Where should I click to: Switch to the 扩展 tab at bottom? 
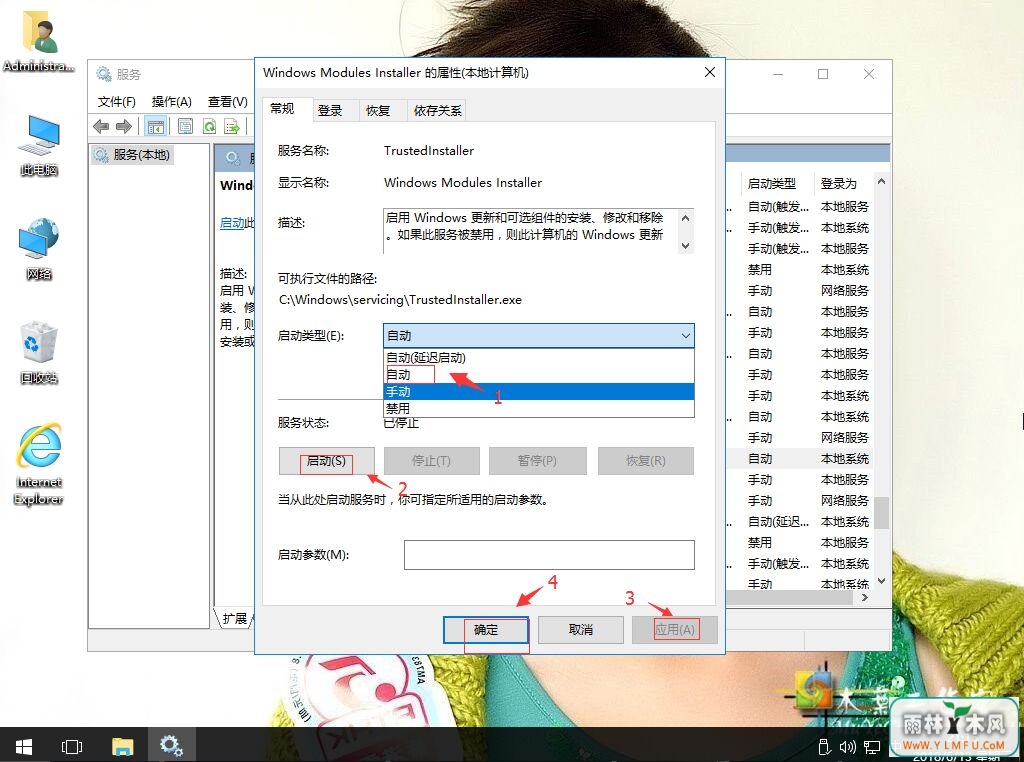(x=234, y=618)
